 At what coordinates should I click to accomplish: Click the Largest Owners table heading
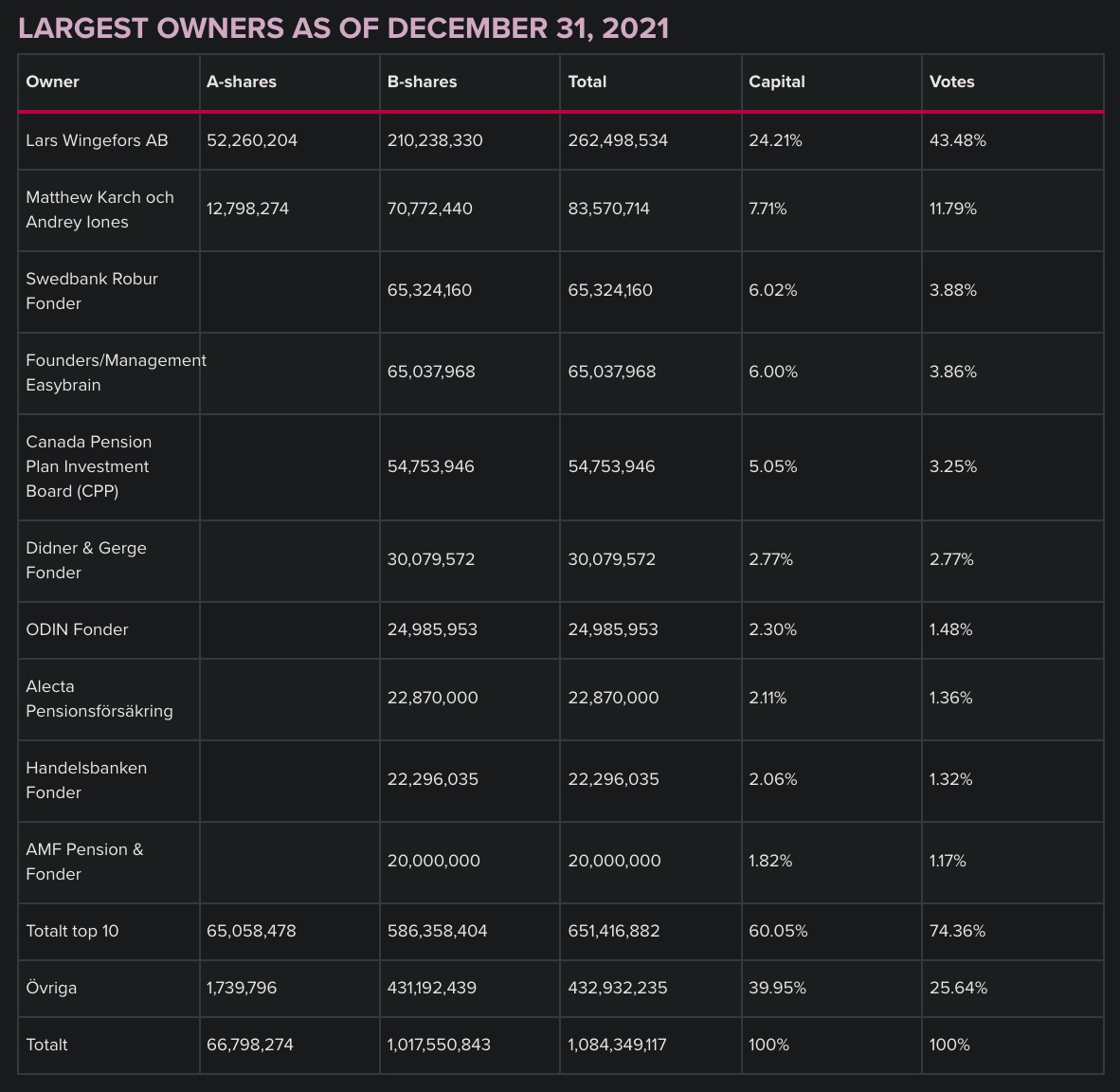343,28
